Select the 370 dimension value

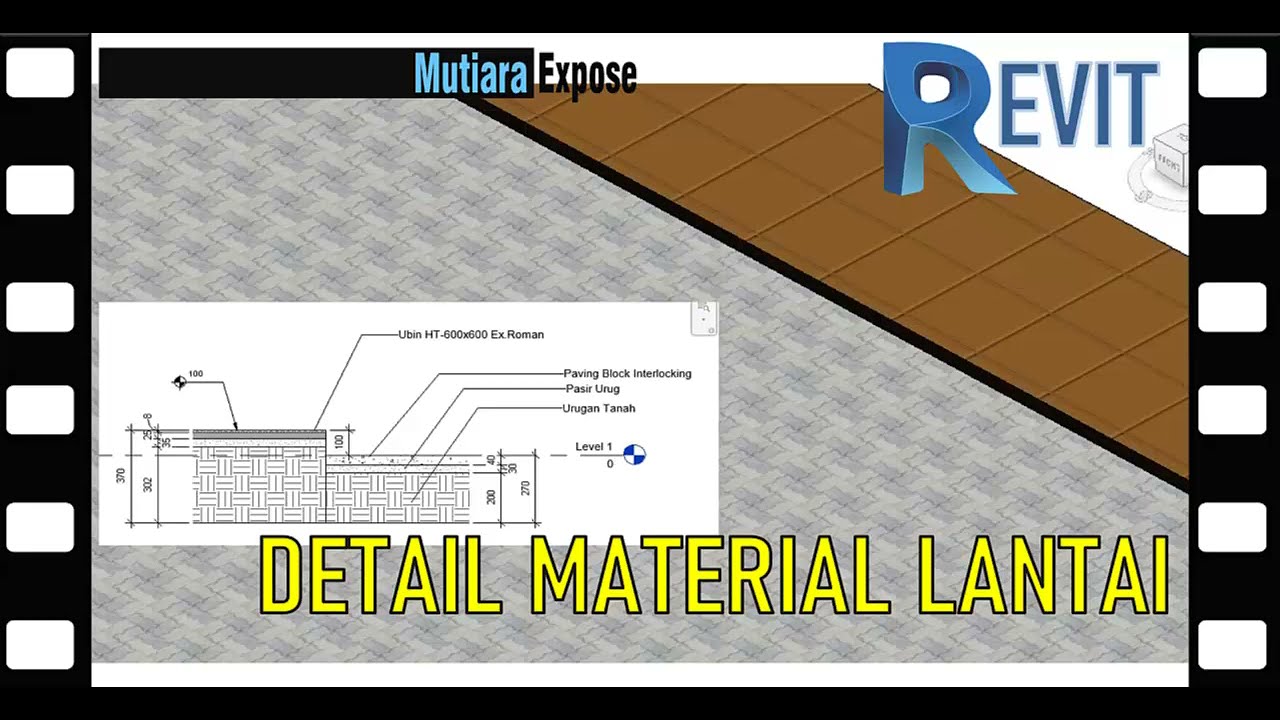(x=121, y=475)
